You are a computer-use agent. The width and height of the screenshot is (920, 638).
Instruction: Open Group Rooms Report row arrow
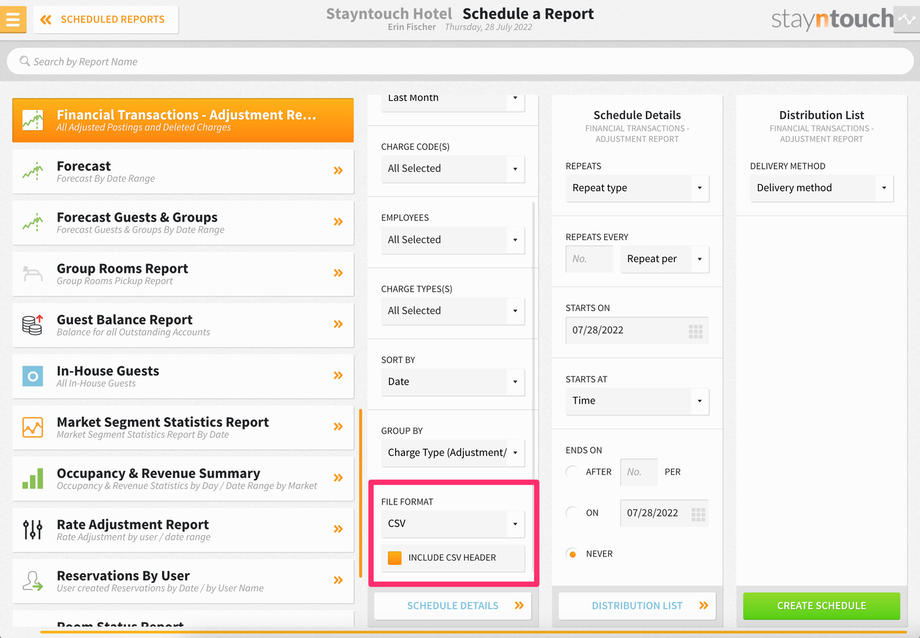pos(338,273)
